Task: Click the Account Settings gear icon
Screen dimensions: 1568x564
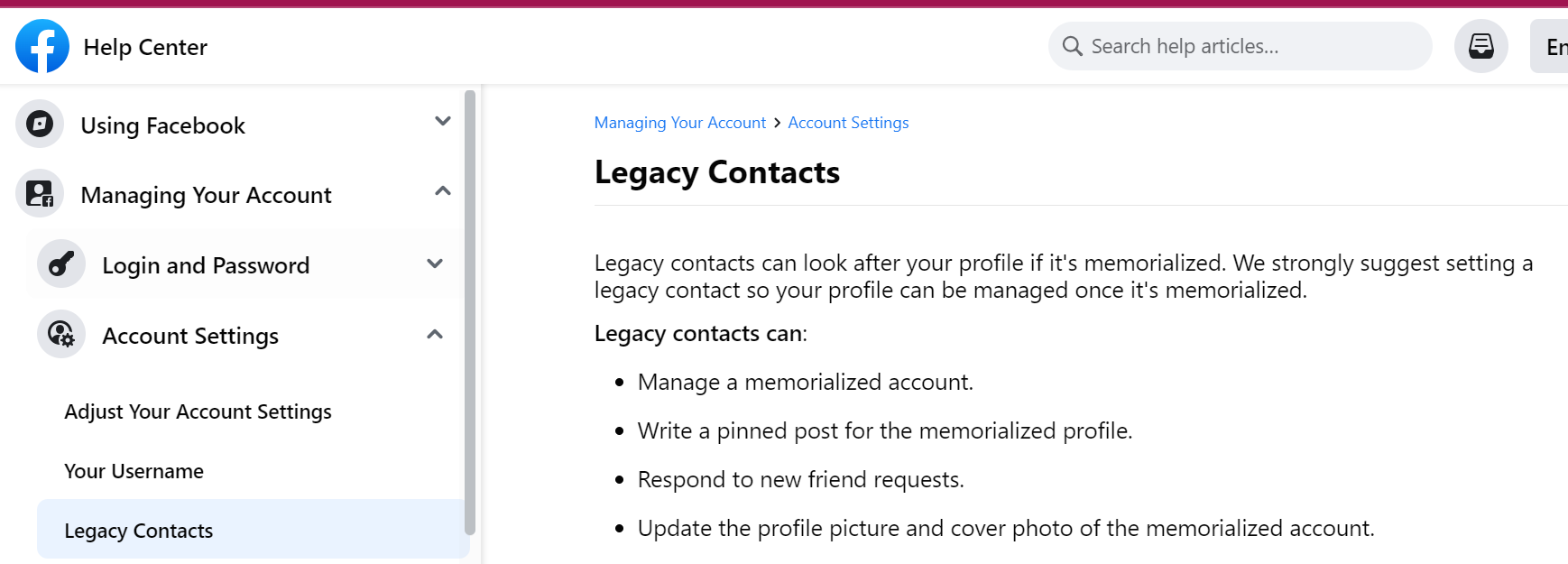Action: [61, 334]
